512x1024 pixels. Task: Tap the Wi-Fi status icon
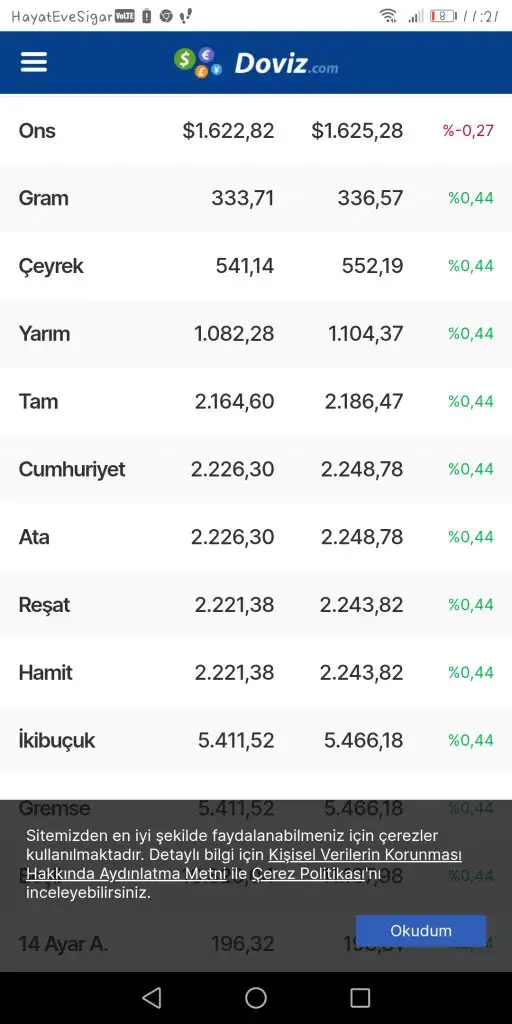[389, 16]
